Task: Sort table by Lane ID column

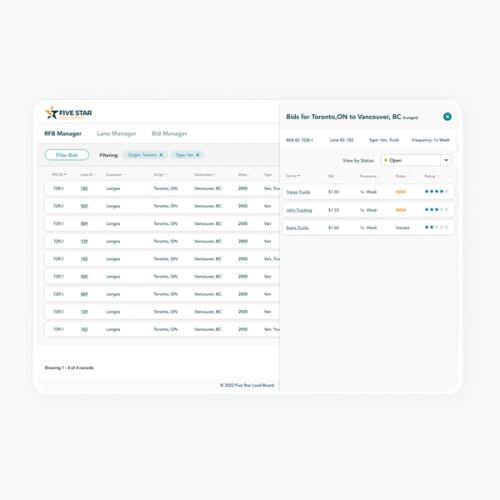Action: 88,174
